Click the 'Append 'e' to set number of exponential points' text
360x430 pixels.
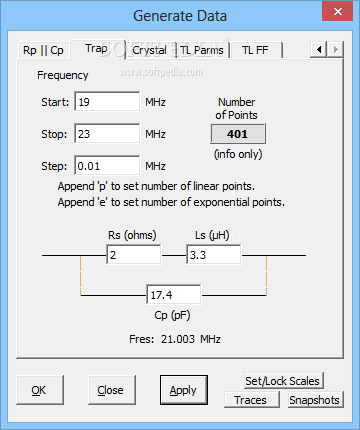coord(171,202)
